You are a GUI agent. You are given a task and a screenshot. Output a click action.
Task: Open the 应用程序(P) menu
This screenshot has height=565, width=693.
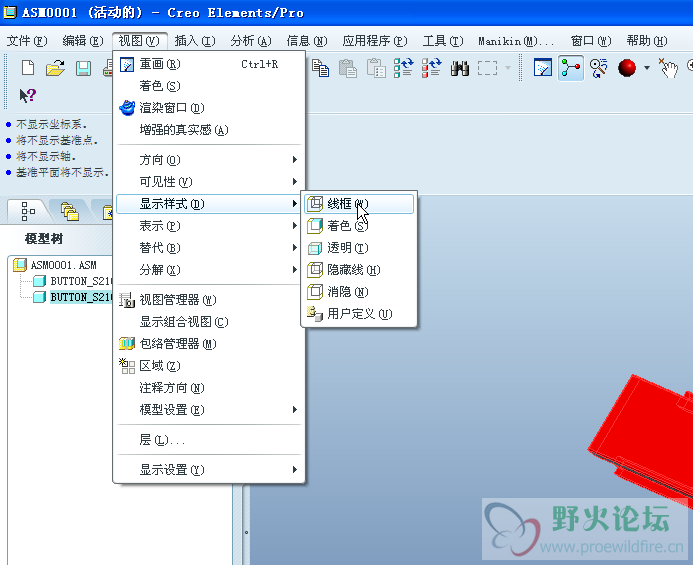375,41
